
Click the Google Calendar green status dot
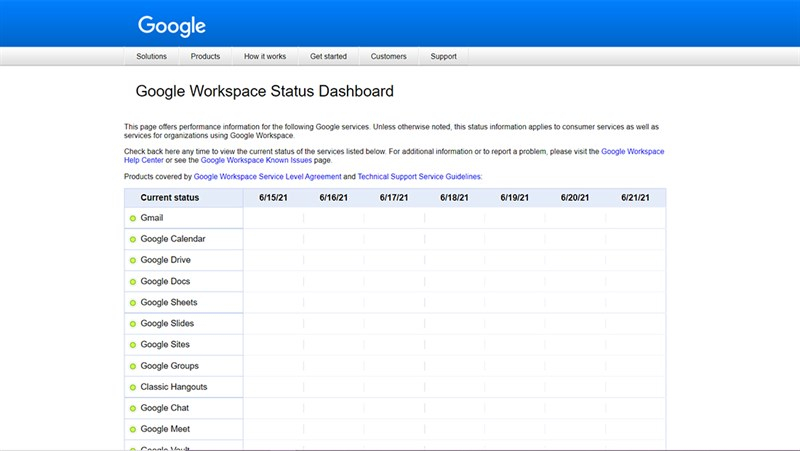[133, 239]
